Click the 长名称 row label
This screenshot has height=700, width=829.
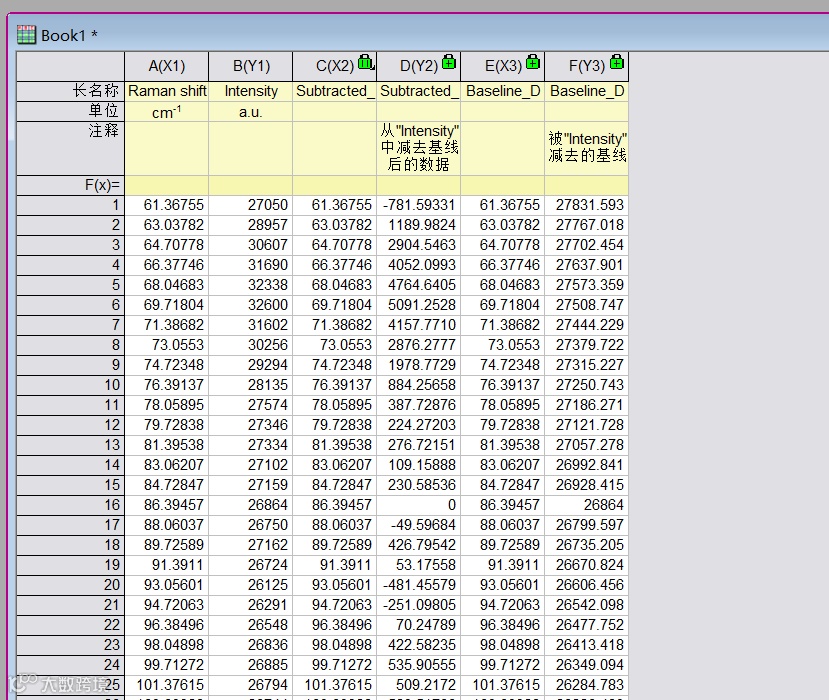(70, 91)
